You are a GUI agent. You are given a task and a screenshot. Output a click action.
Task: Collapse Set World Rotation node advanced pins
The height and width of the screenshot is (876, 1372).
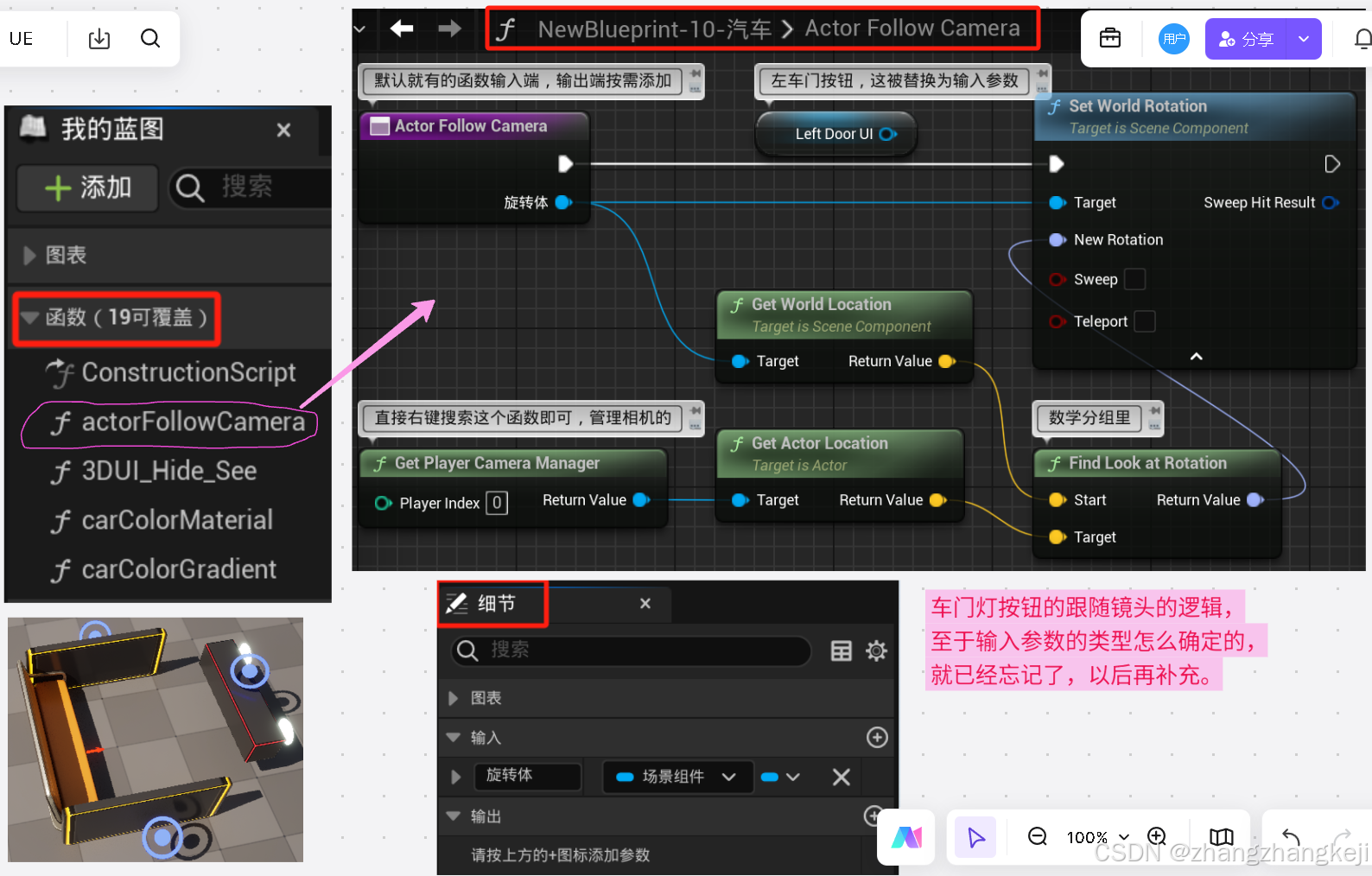pyautogui.click(x=1196, y=357)
